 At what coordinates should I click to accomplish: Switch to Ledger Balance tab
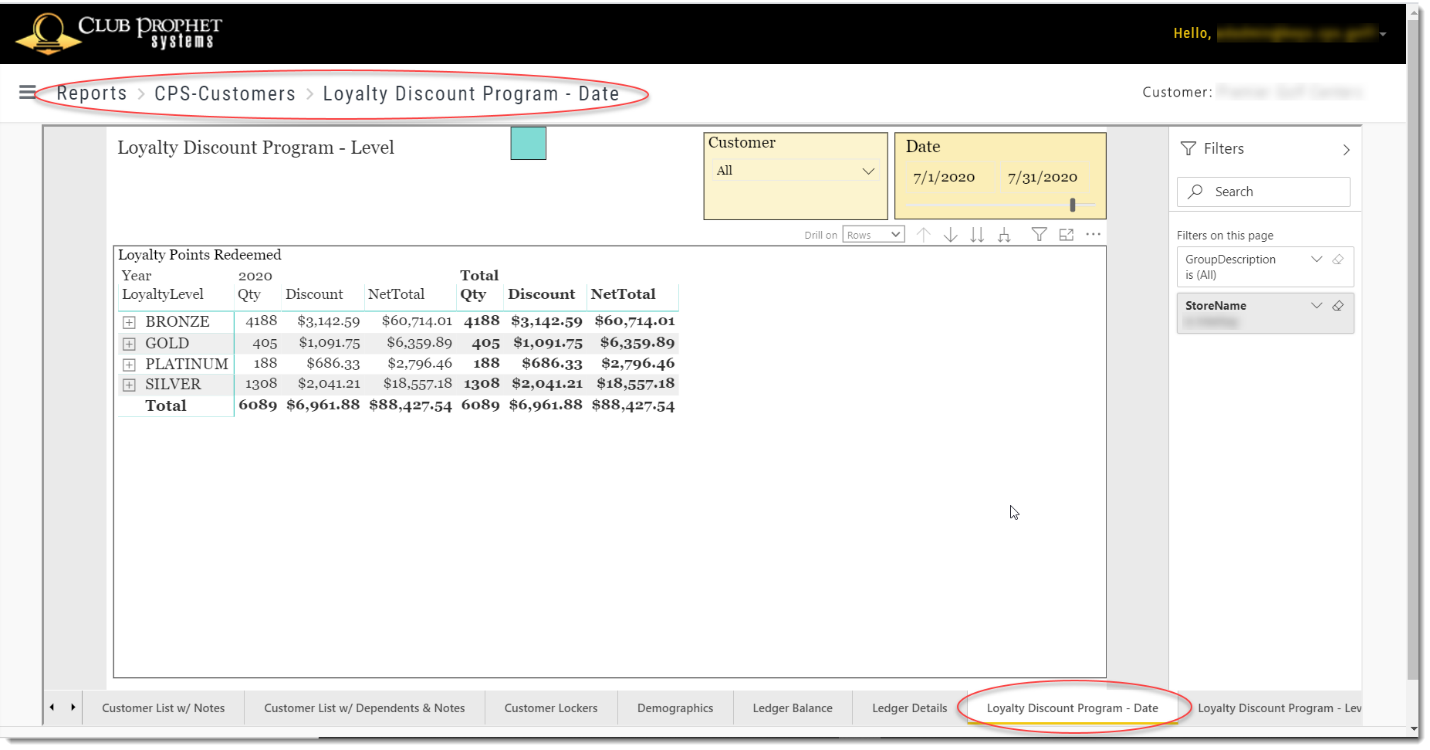point(792,708)
